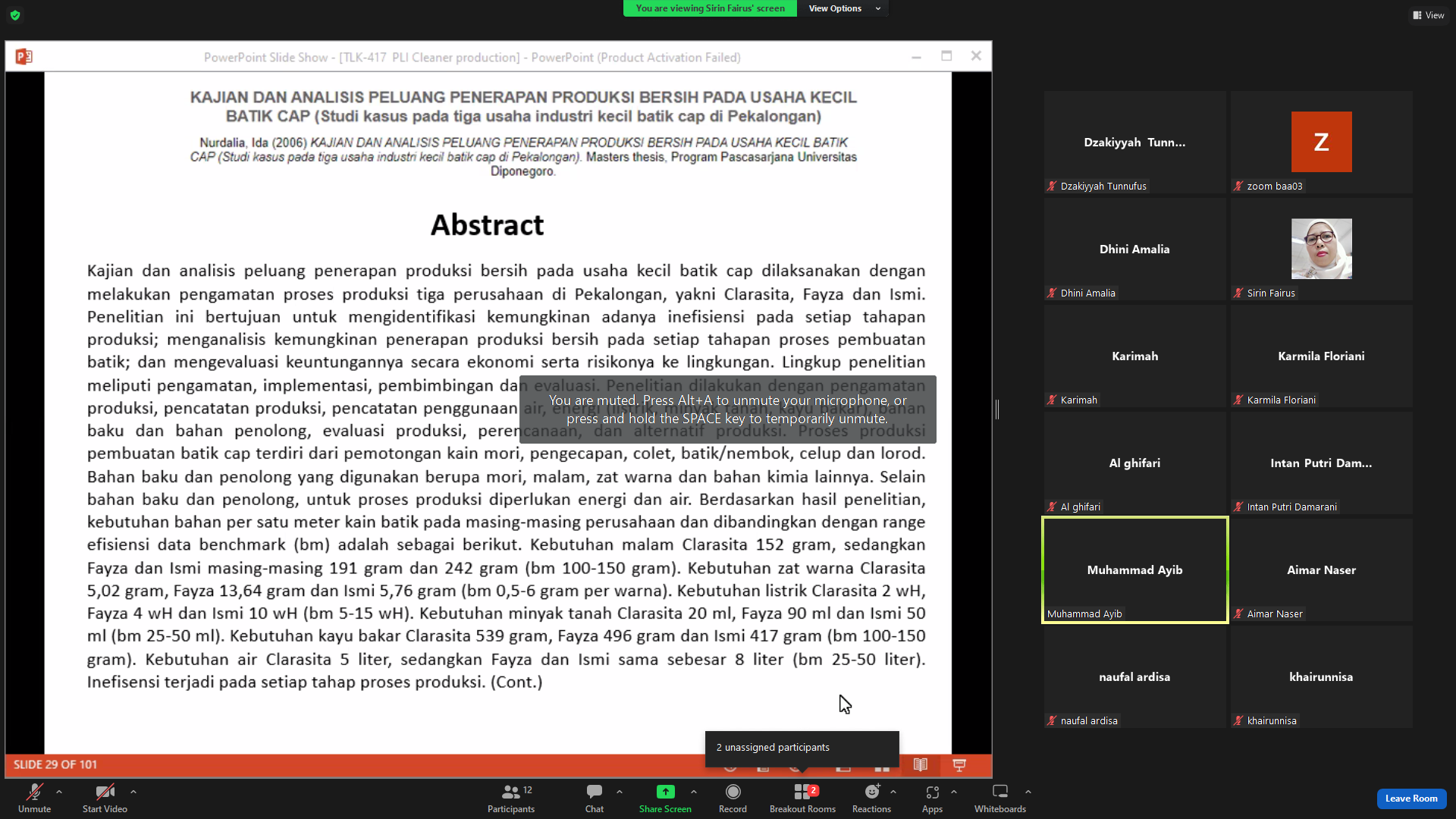Open the Chat panel
This screenshot has height=819, width=1456.
tap(595, 798)
